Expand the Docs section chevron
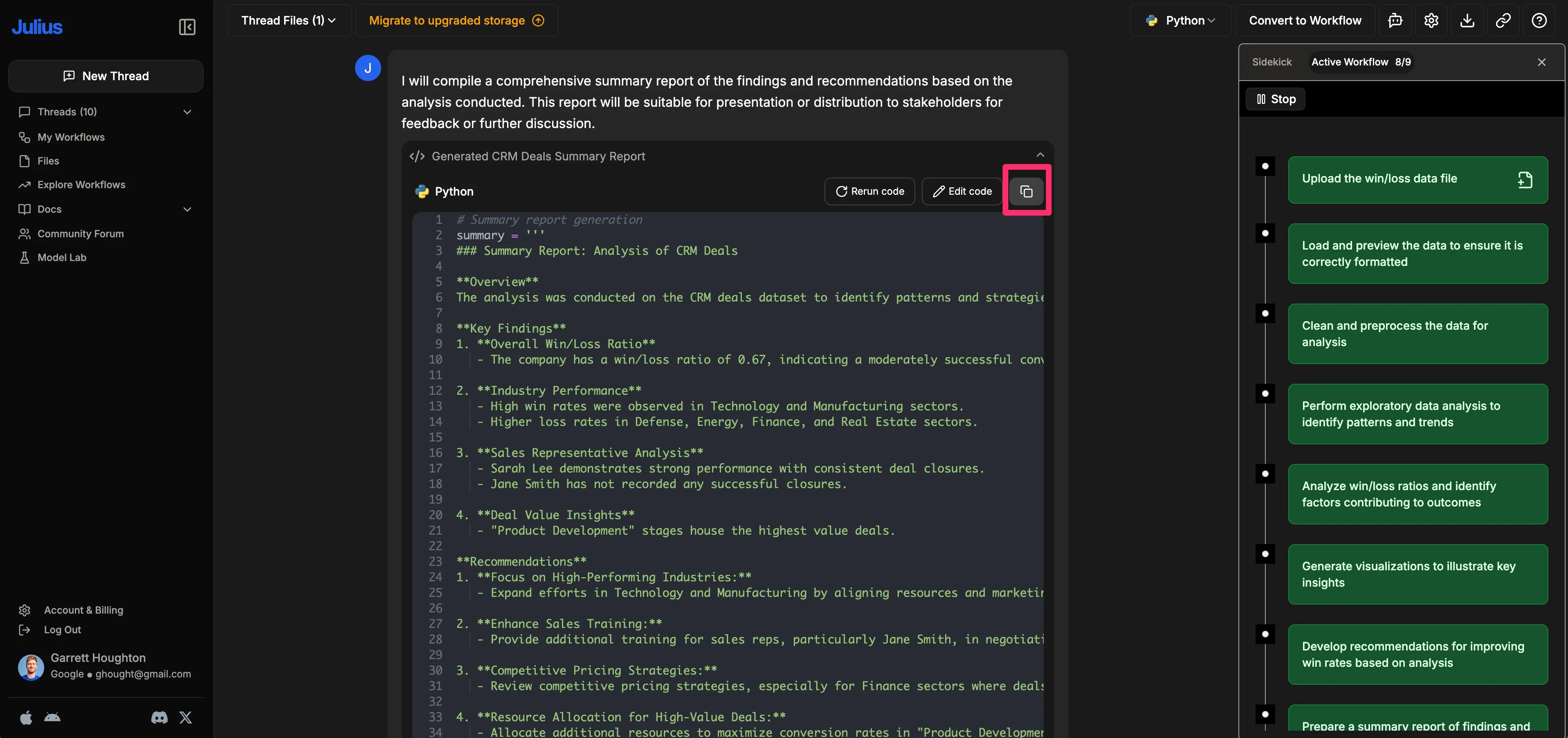 coord(187,209)
